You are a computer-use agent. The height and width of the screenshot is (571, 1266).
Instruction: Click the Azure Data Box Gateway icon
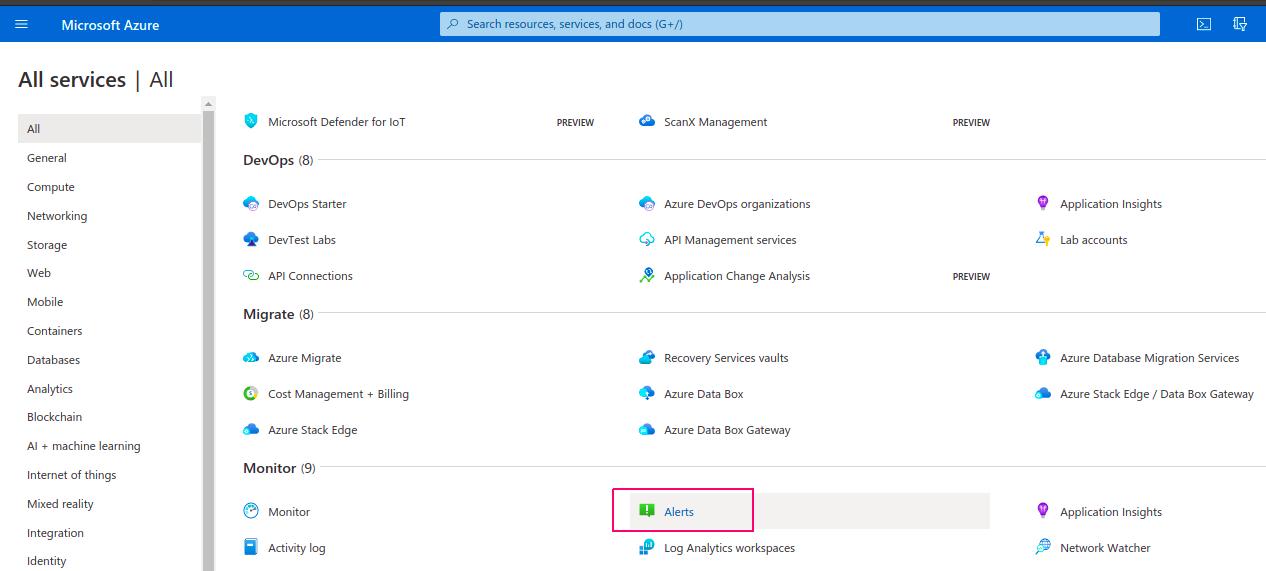tap(647, 429)
